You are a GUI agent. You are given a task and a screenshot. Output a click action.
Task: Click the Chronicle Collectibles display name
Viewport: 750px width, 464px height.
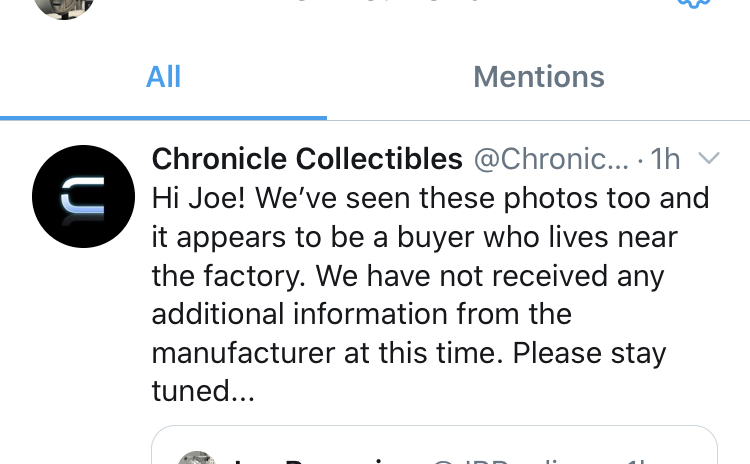pyautogui.click(x=307, y=158)
